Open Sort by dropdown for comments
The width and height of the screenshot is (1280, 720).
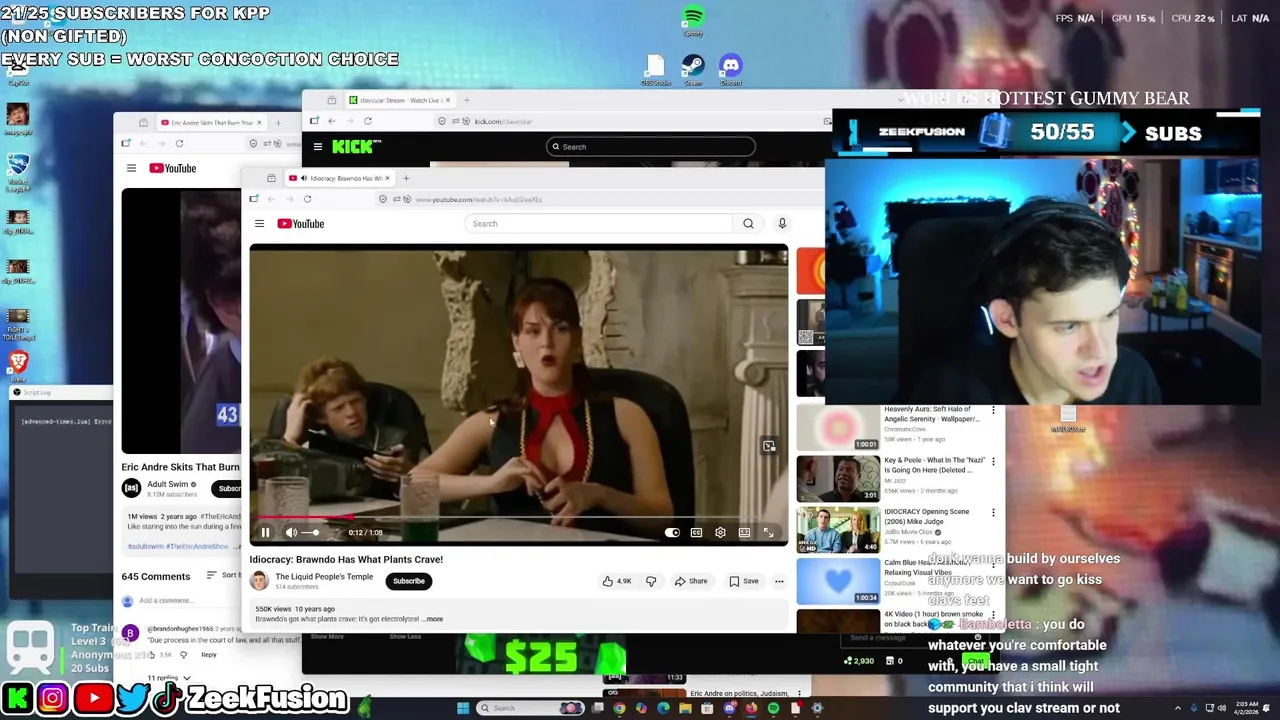(225, 576)
